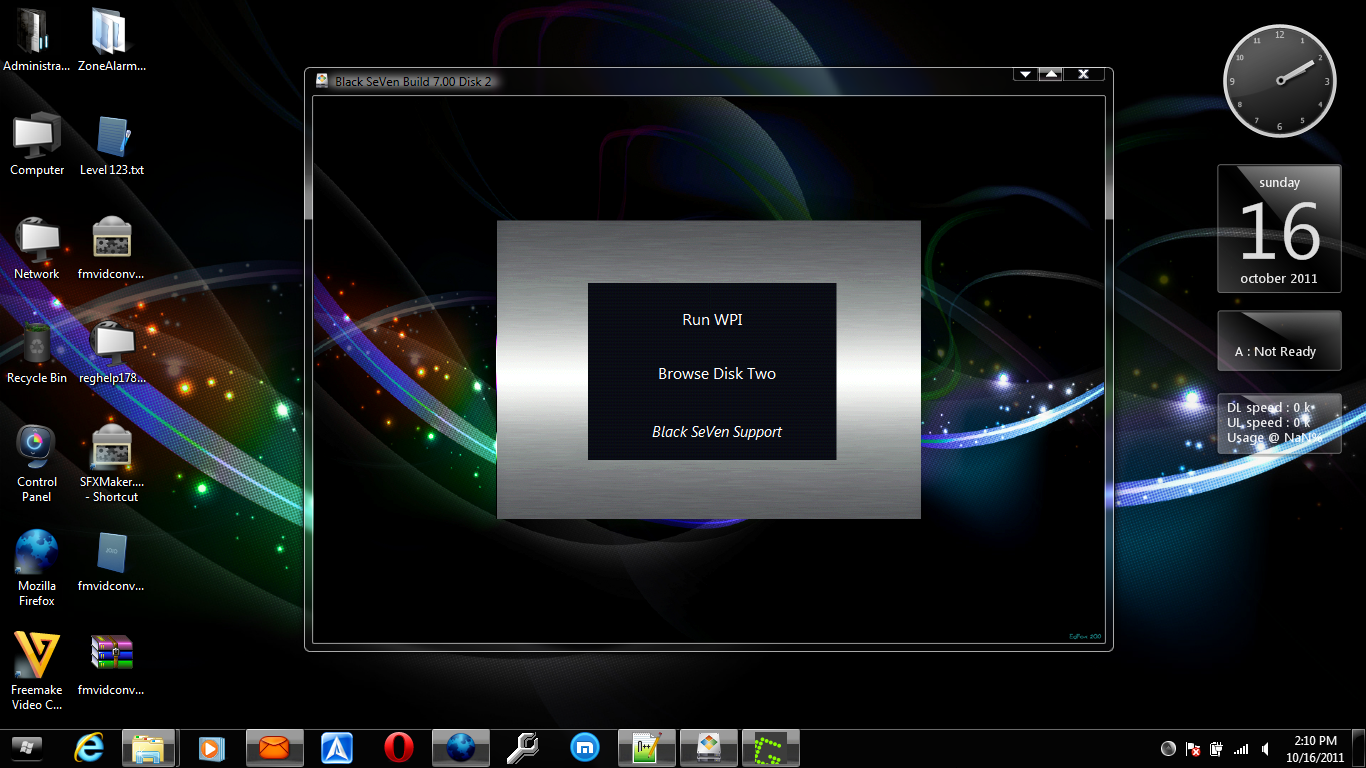Select the SFXMaker Shortcut icon
Screen dimensions: 1366x768
(111, 463)
